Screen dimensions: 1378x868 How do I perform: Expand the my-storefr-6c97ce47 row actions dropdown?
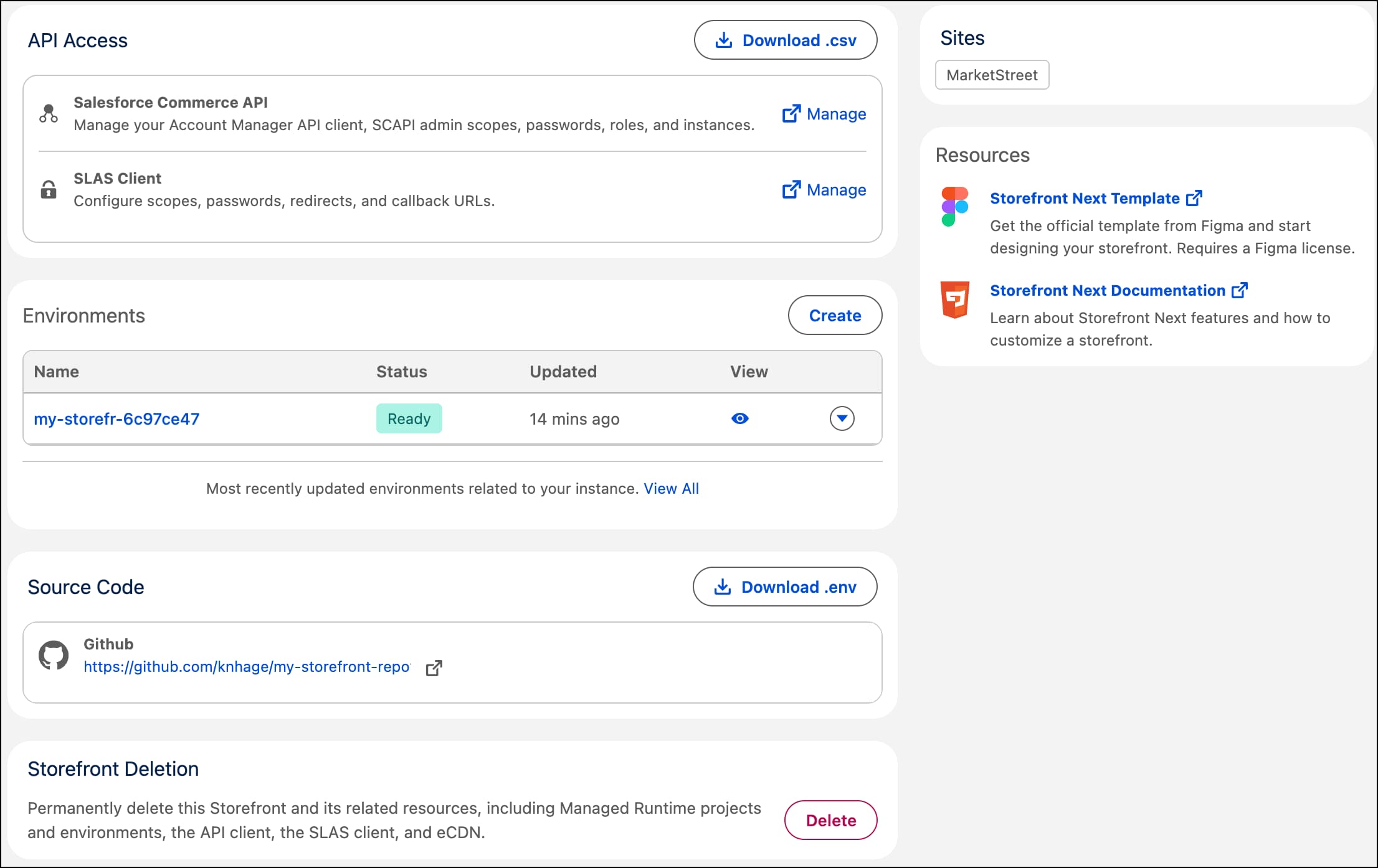click(842, 418)
